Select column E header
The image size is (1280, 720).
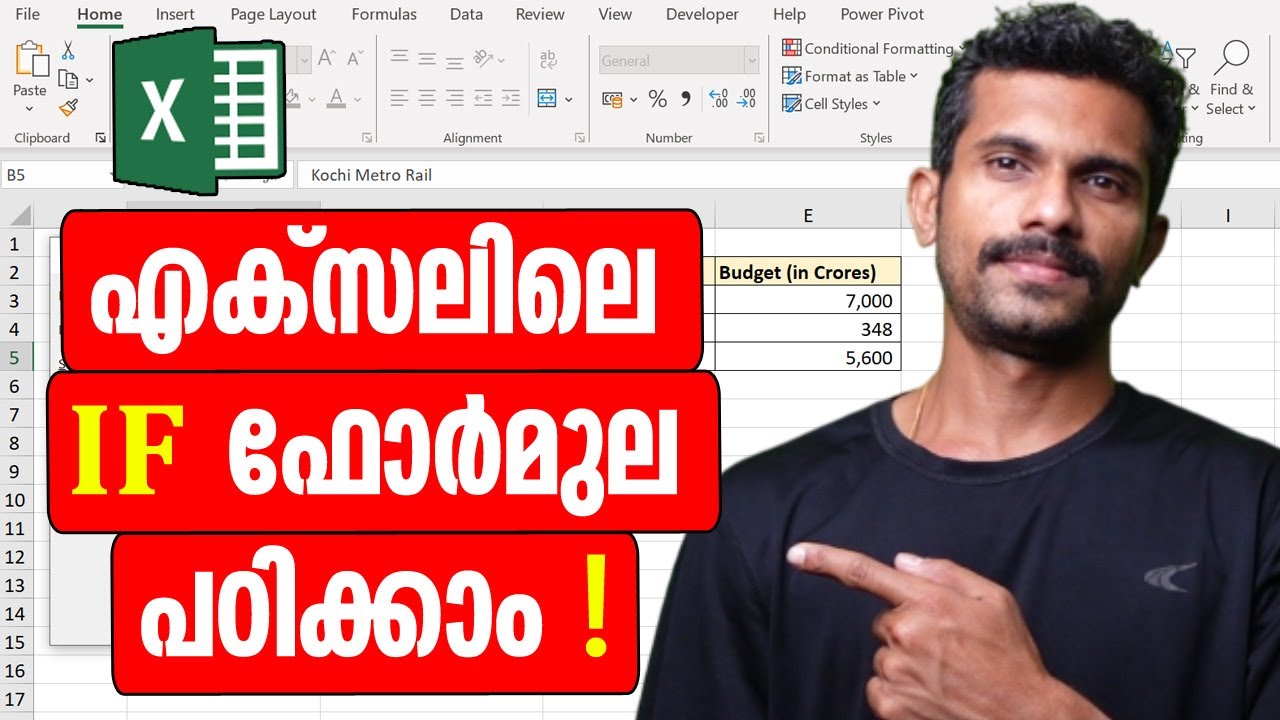click(808, 216)
